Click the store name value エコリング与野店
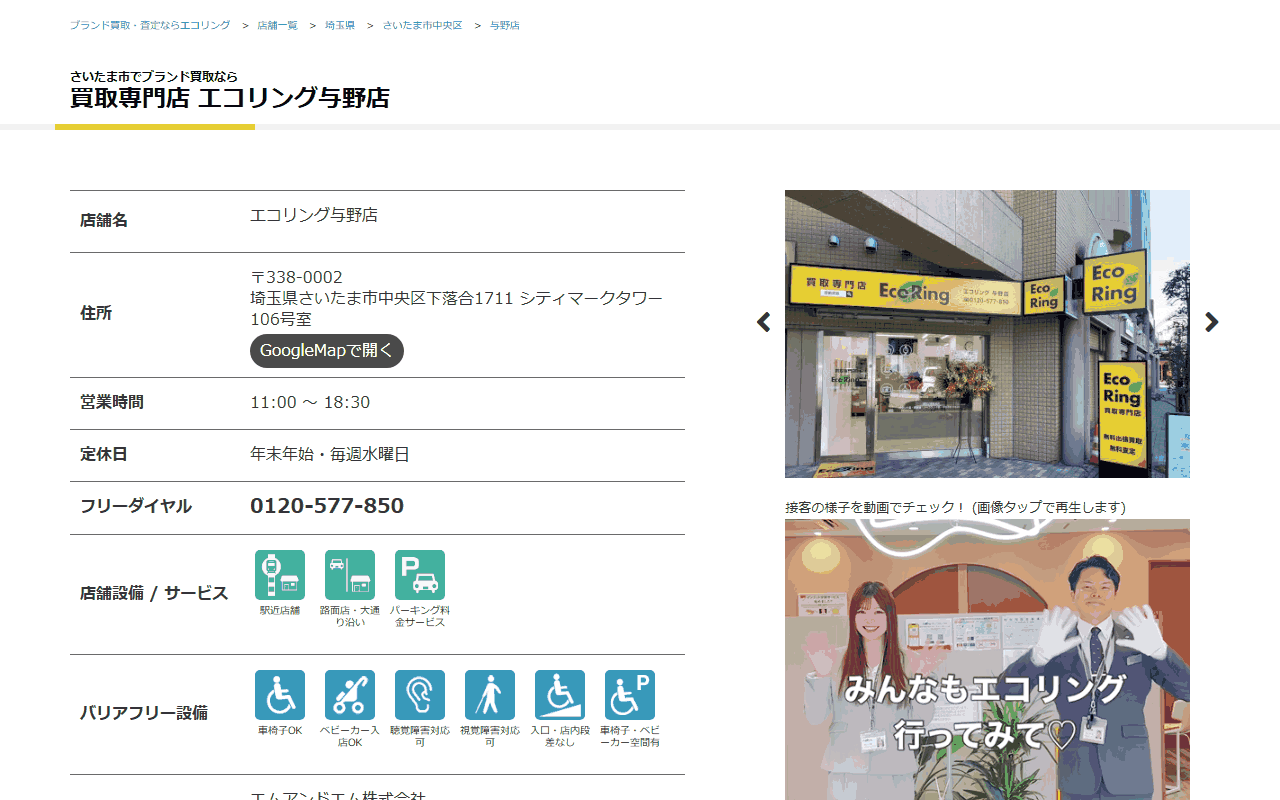Viewport: 1280px width, 800px height. click(x=314, y=215)
